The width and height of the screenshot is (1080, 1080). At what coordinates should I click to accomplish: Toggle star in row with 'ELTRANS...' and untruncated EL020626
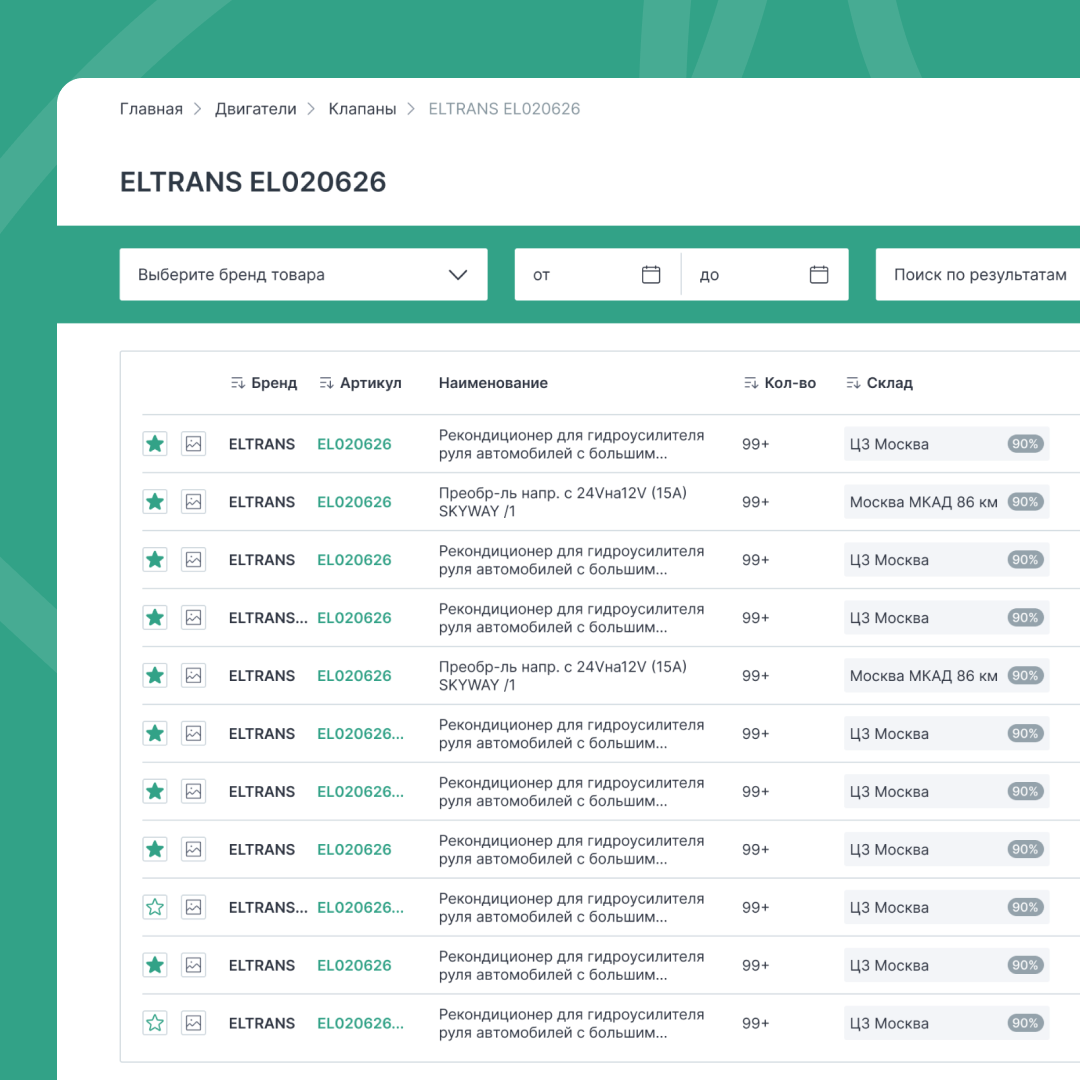pos(155,617)
